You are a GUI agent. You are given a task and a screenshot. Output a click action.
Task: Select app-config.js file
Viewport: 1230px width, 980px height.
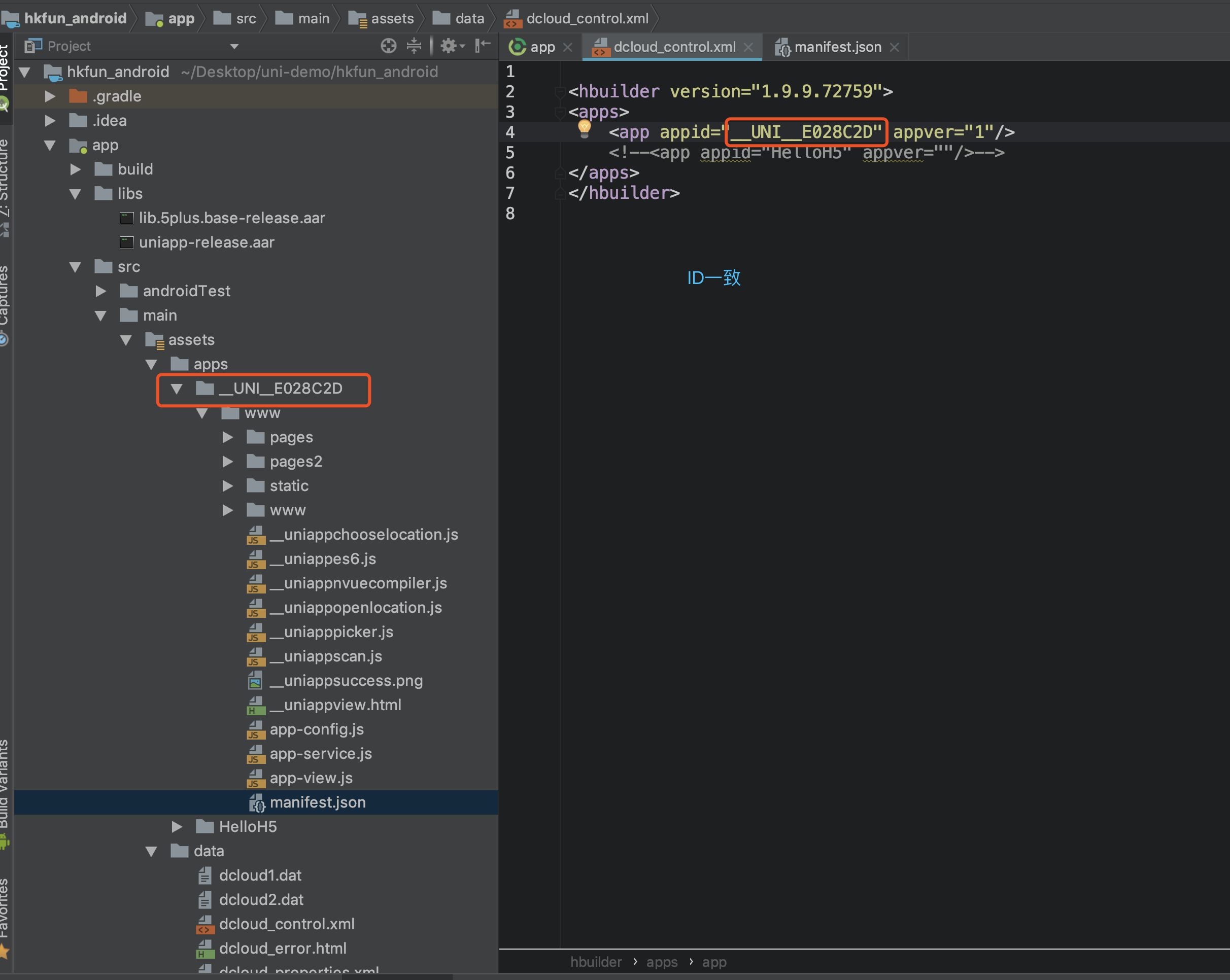coord(305,729)
